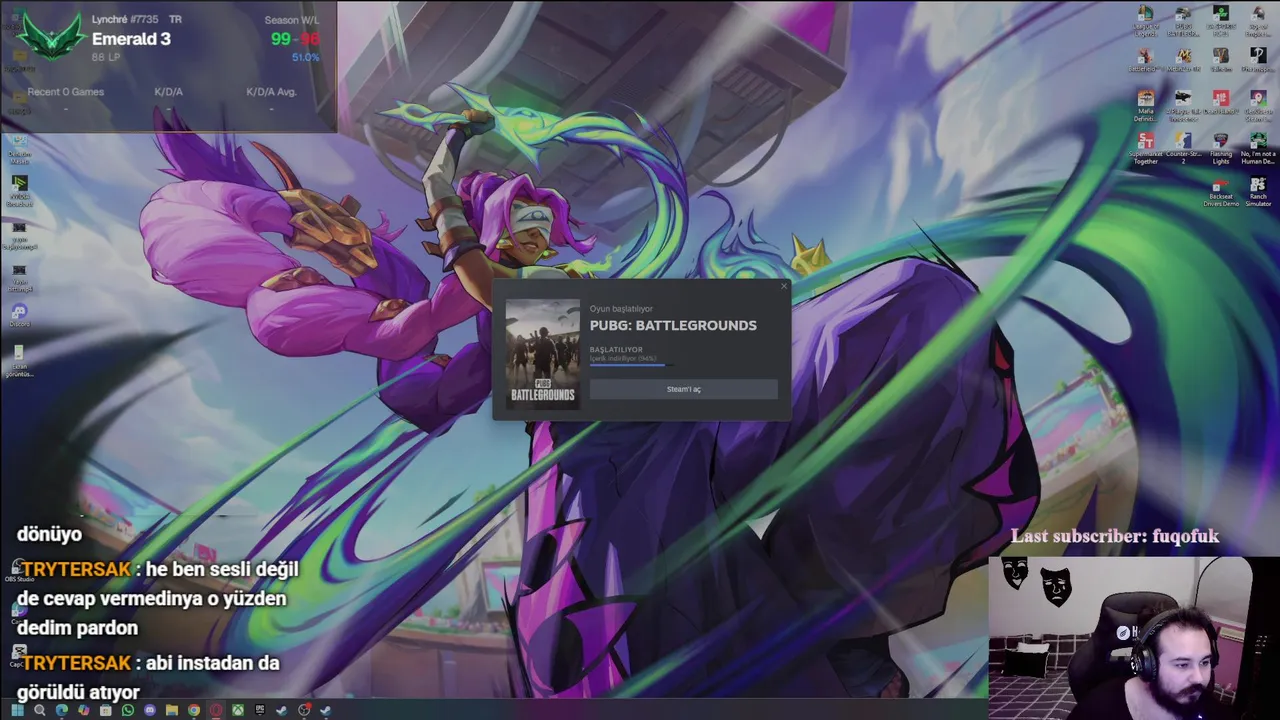The image size is (1280, 720).
Task: Close the PUBG launch dialog
Action: (x=783, y=287)
